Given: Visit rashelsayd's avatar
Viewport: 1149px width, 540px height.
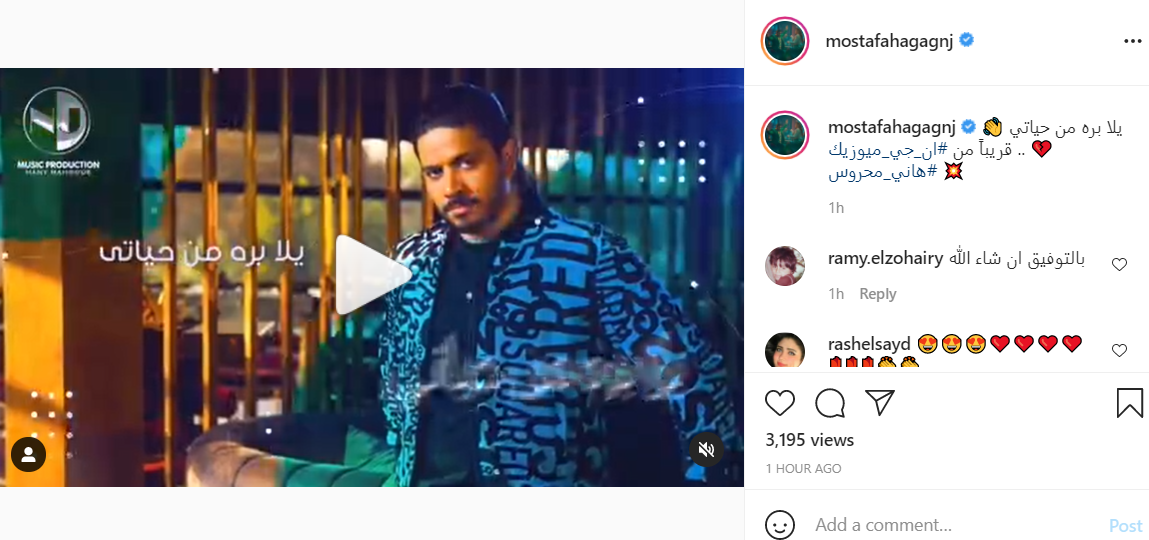Looking at the screenshot, I should tap(785, 351).
